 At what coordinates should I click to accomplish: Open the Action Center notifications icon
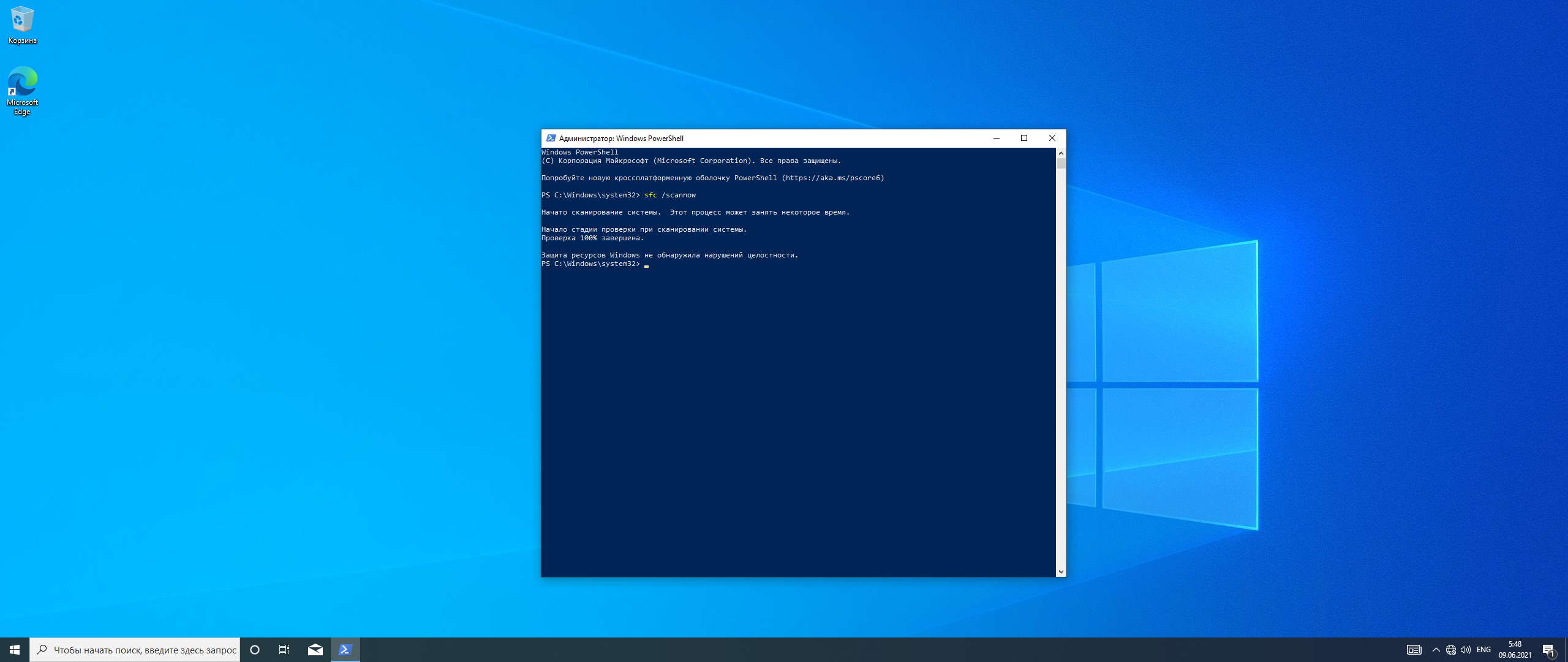click(x=1548, y=650)
